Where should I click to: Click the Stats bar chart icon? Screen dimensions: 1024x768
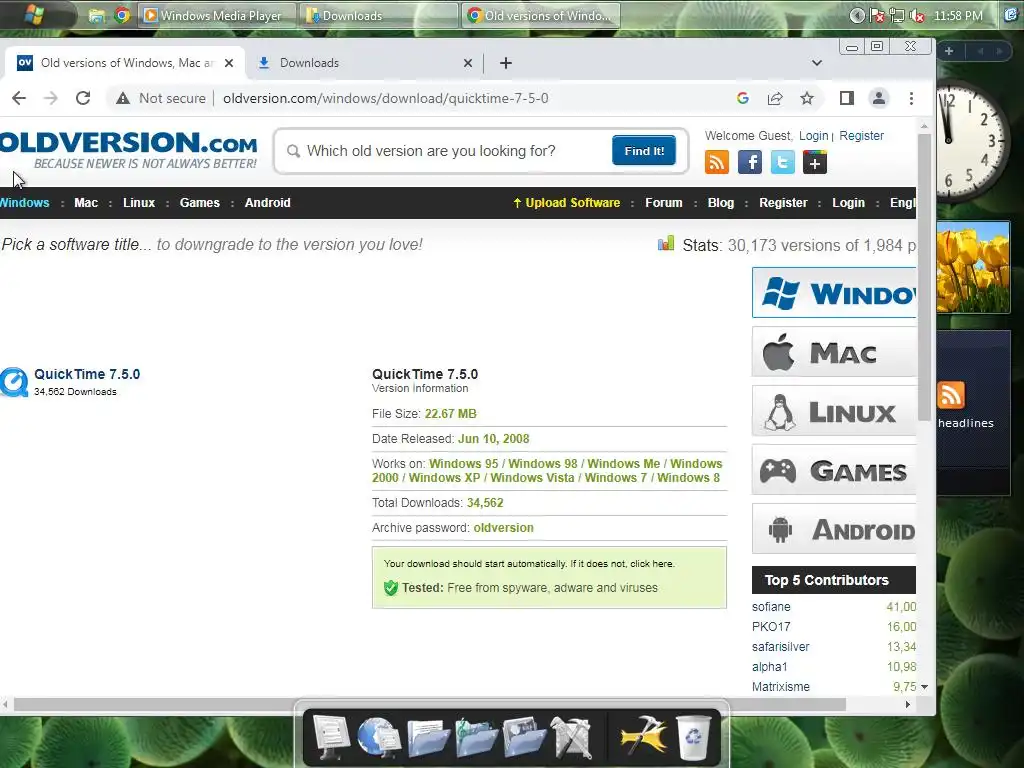665,244
